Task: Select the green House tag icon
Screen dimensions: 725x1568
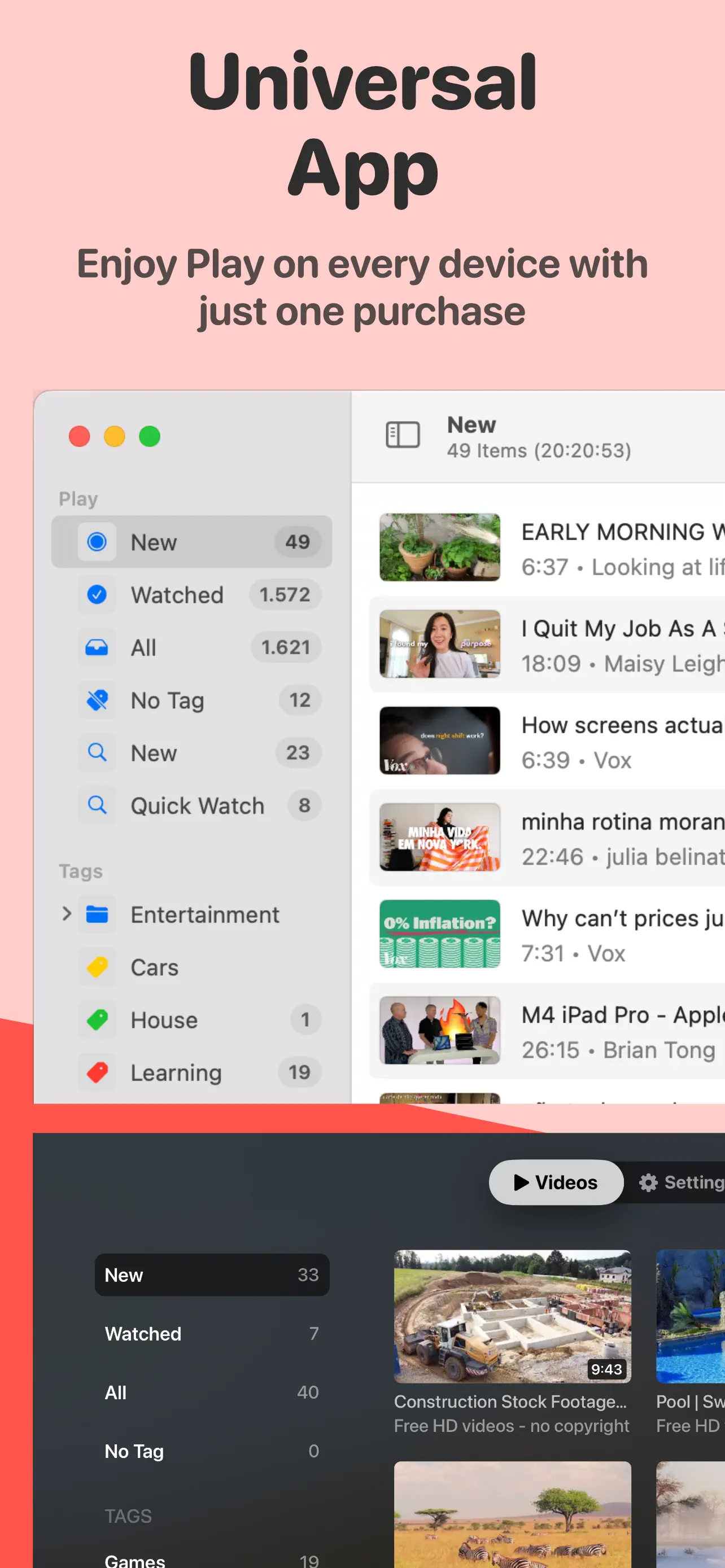Action: 97,1019
